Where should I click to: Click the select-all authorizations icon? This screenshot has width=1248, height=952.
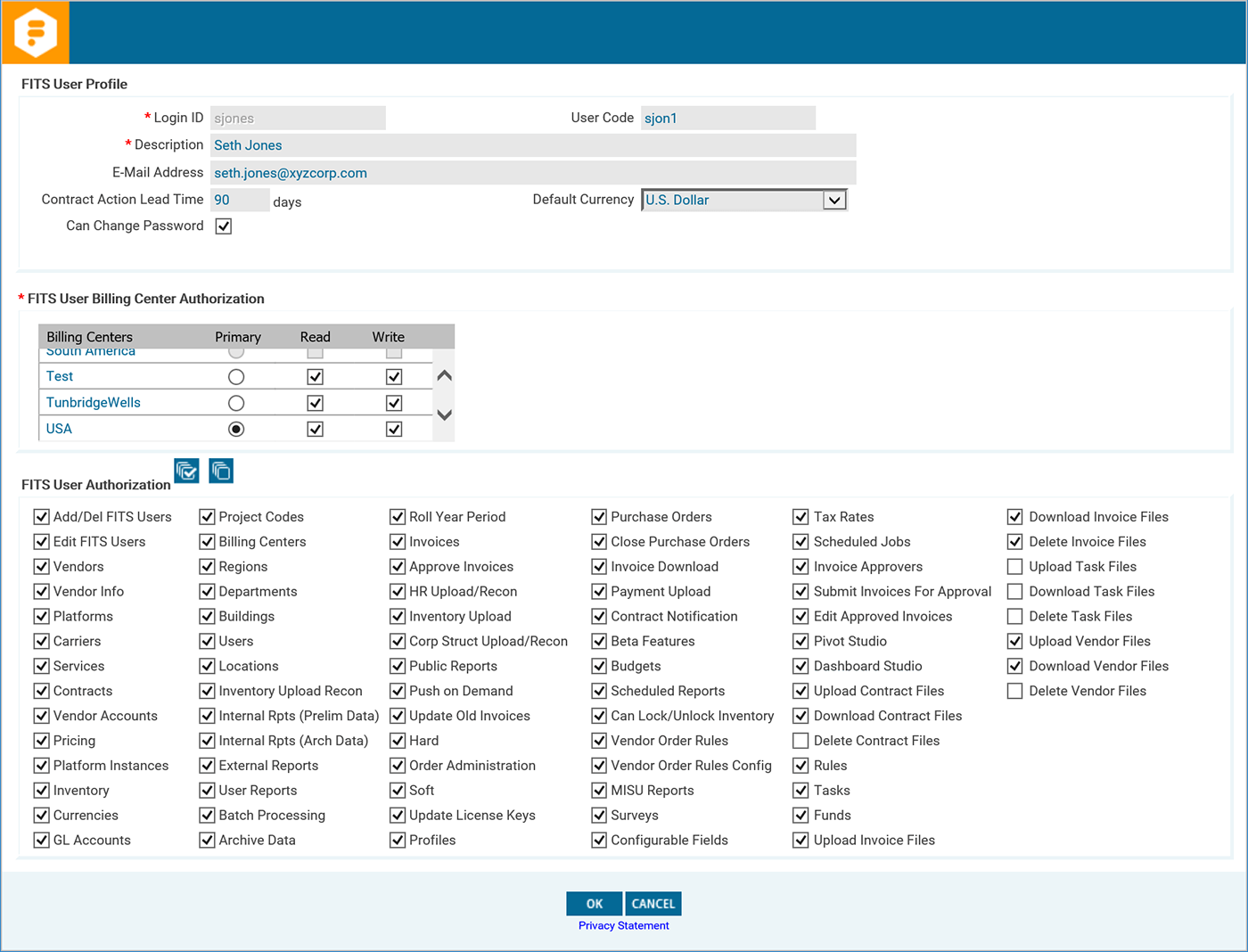coord(187,471)
